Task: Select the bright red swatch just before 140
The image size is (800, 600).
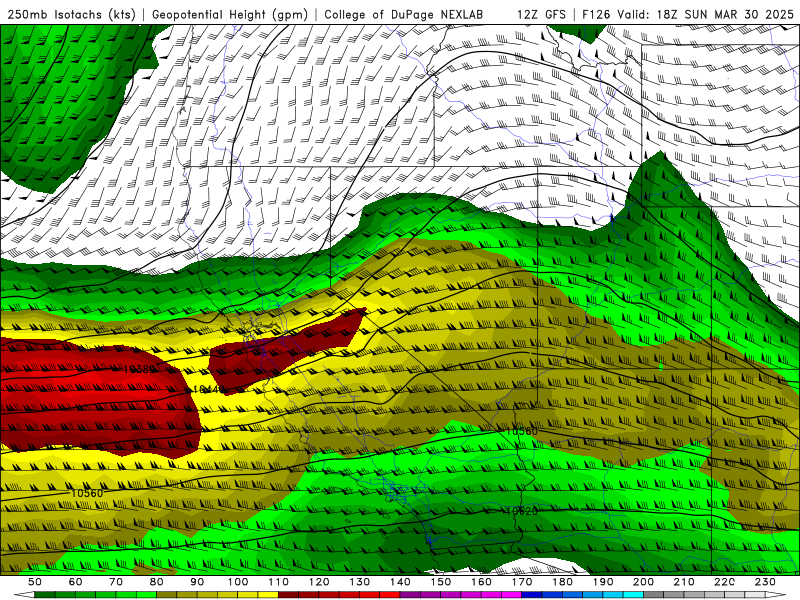Action: coord(390,595)
